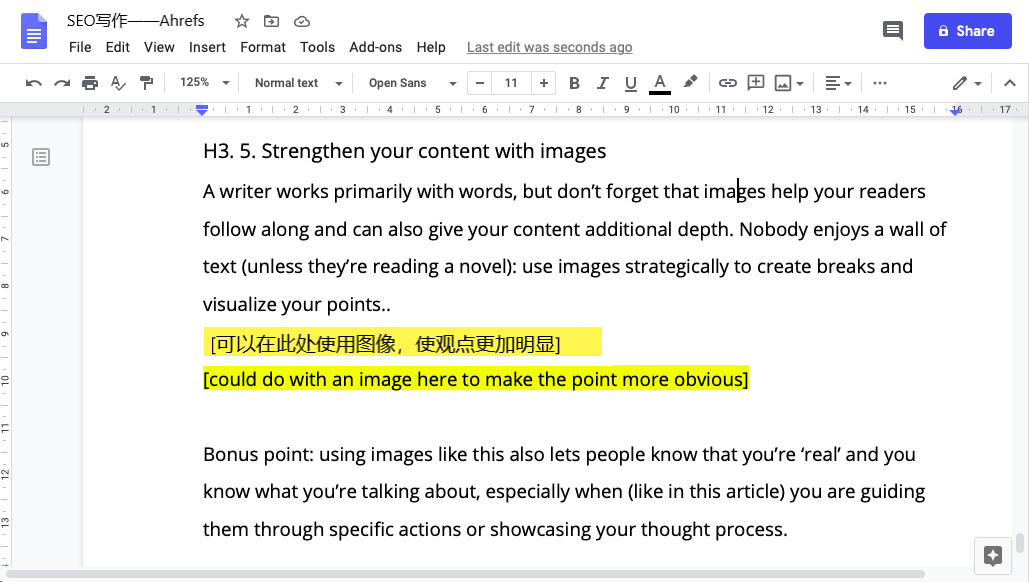Viewport: 1029px width, 582px height.
Task: Toggle Italic formatting
Action: (602, 83)
